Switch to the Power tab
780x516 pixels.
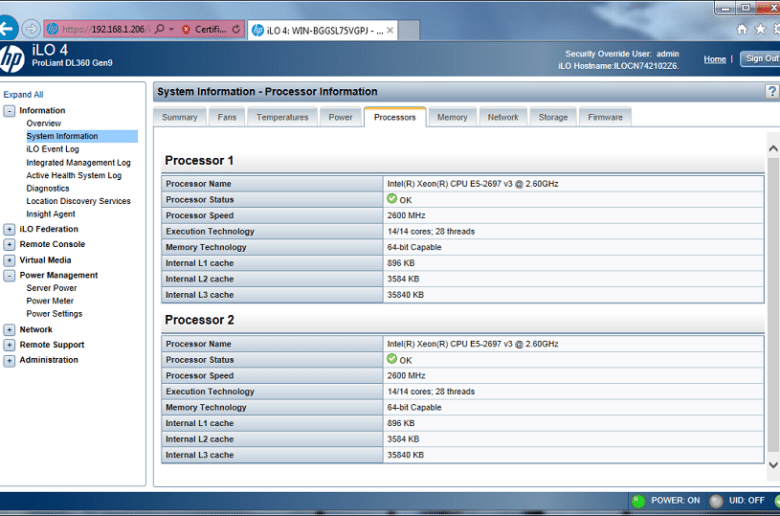(340, 117)
